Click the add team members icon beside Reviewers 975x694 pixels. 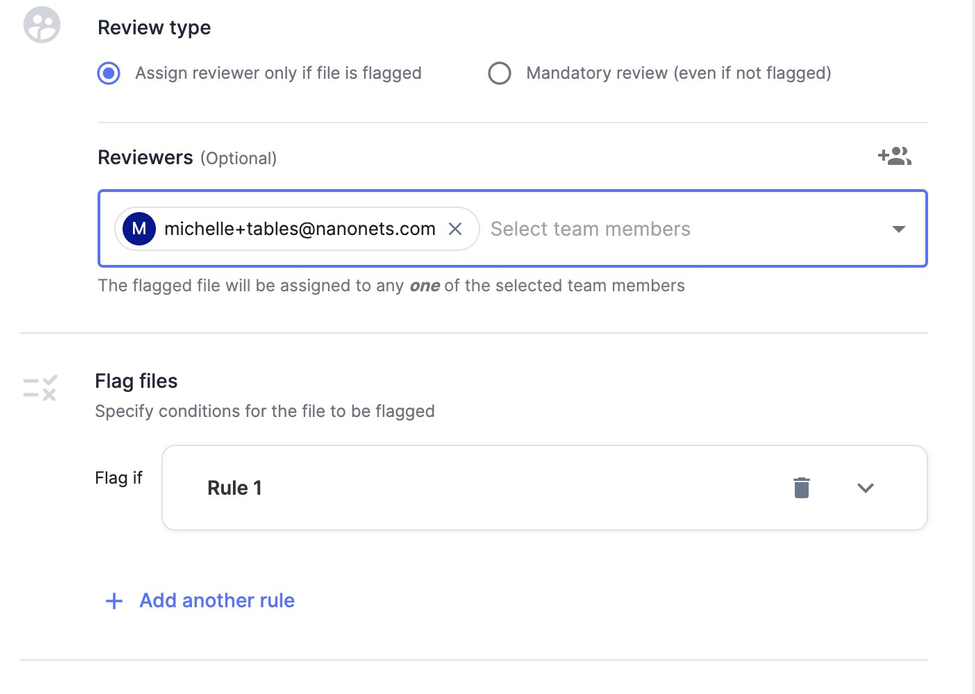coord(894,156)
